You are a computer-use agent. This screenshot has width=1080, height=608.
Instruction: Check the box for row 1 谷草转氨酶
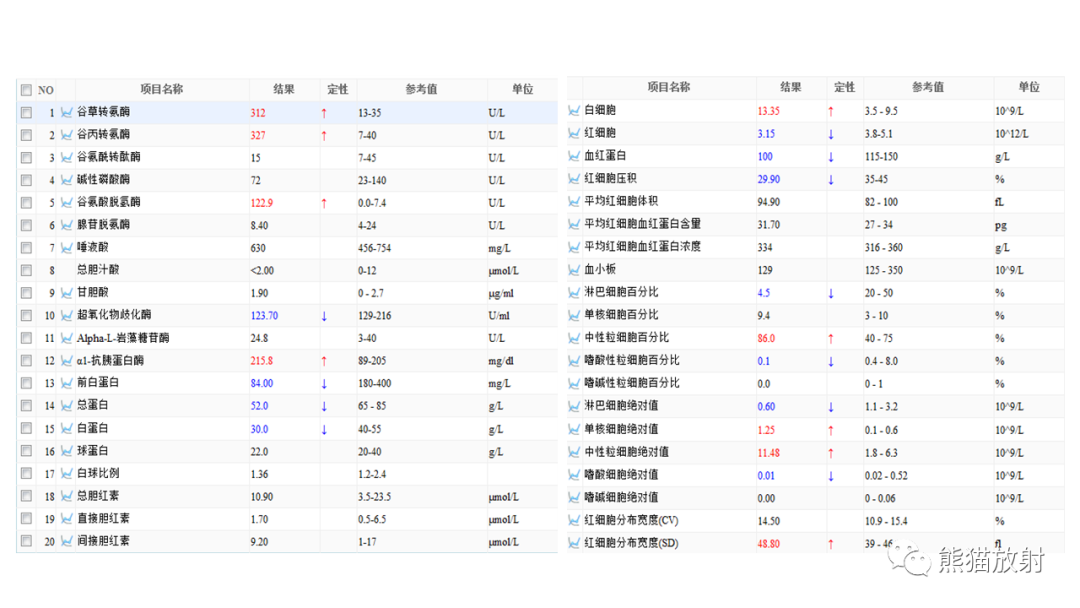[26, 112]
